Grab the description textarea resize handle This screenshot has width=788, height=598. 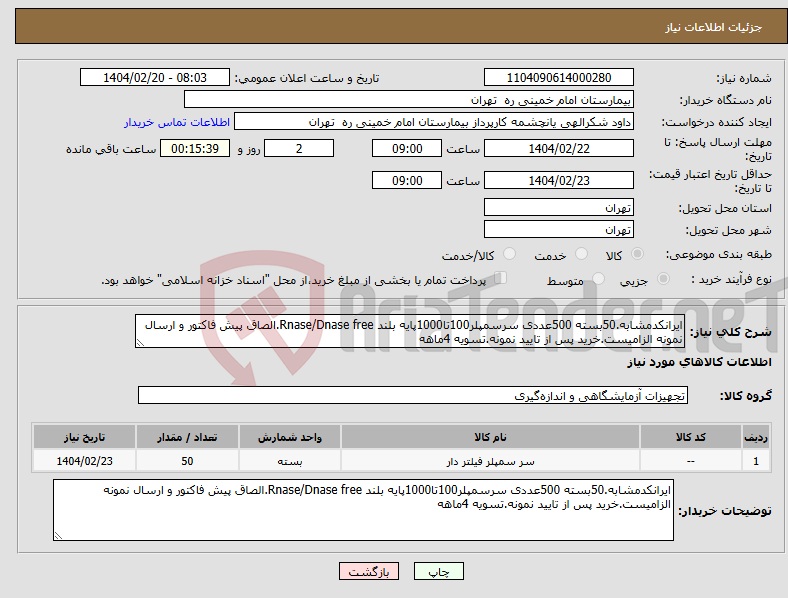tap(140, 343)
